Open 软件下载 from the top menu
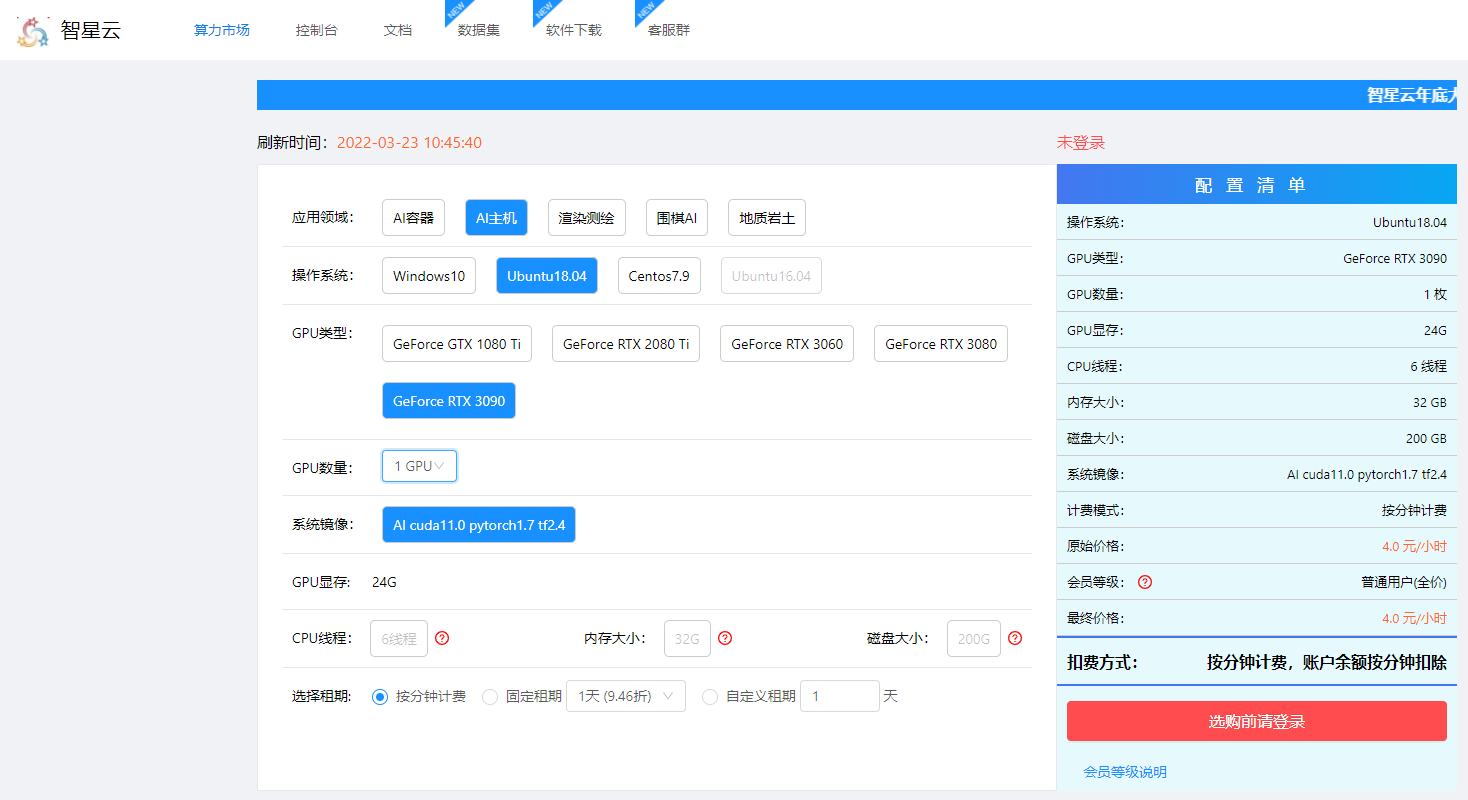The height and width of the screenshot is (800, 1468). coord(574,30)
